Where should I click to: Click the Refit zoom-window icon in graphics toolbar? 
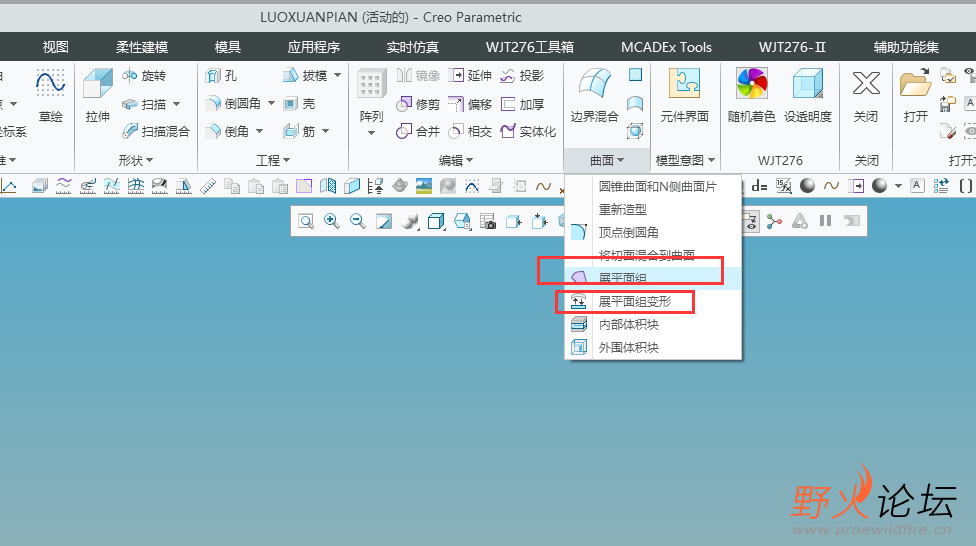[306, 221]
